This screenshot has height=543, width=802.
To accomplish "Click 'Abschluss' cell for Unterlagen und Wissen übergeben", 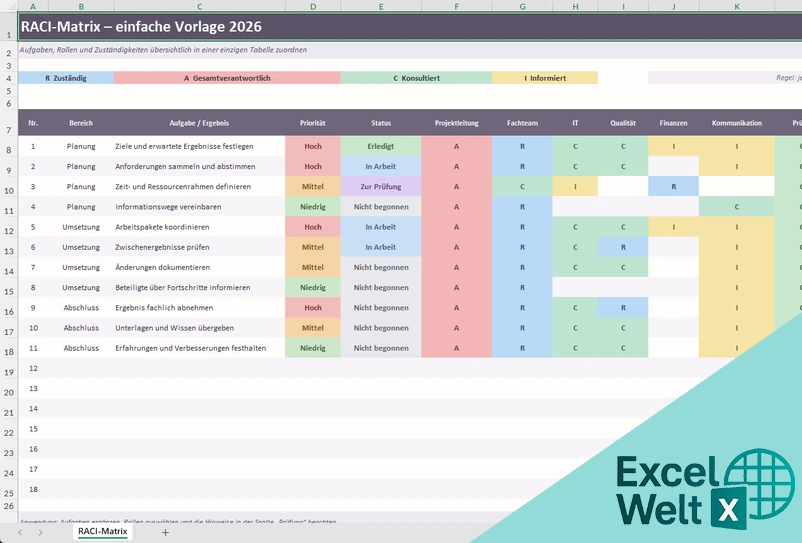I will click(81, 328).
